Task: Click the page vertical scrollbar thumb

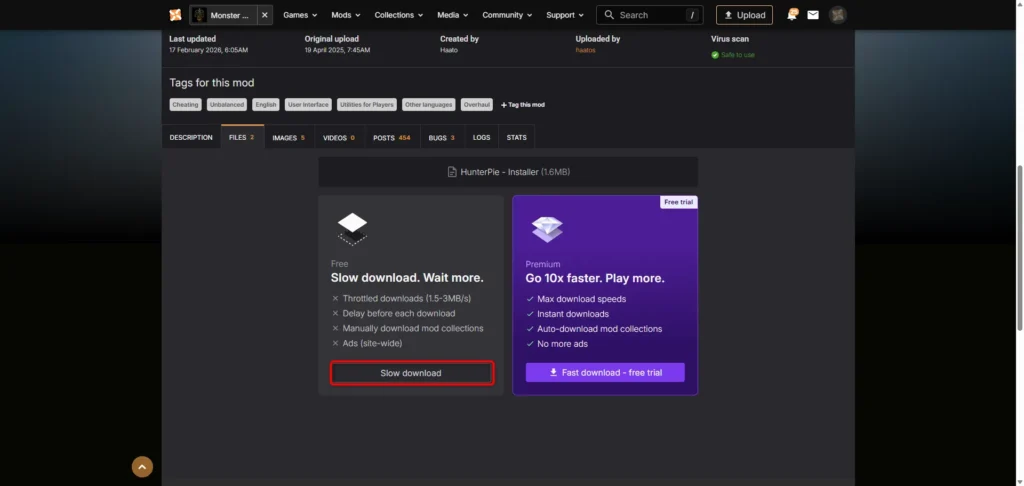Action: pyautogui.click(x=1019, y=248)
